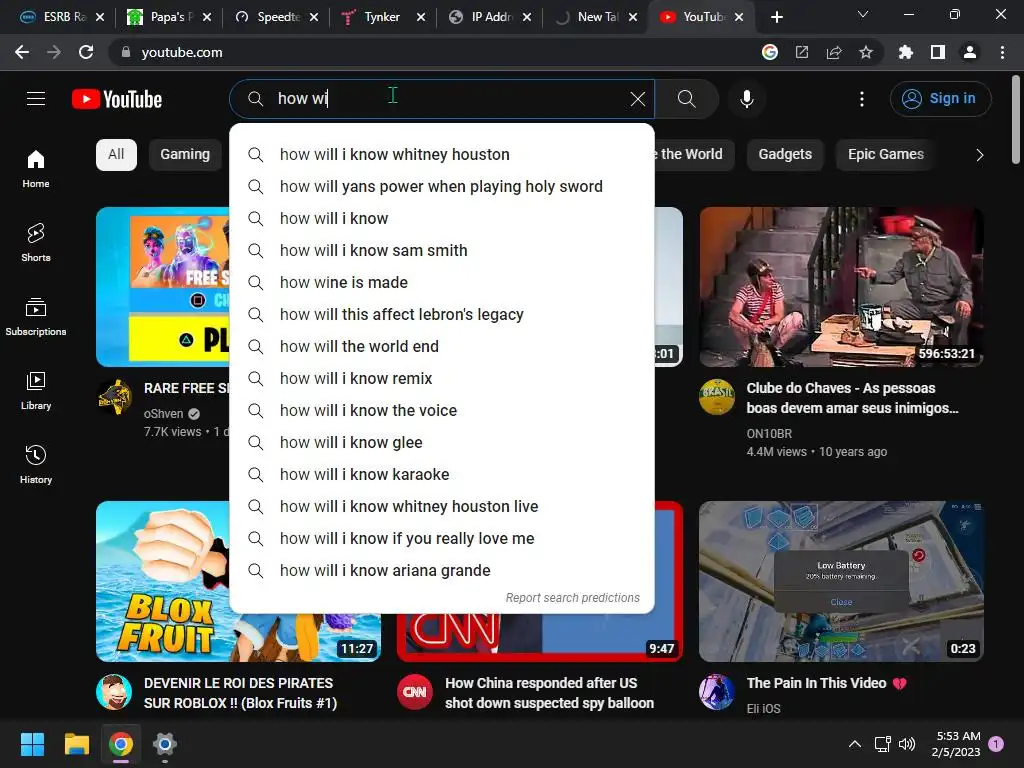
Task: Open ON10BR channel avatar
Action: 717,397
